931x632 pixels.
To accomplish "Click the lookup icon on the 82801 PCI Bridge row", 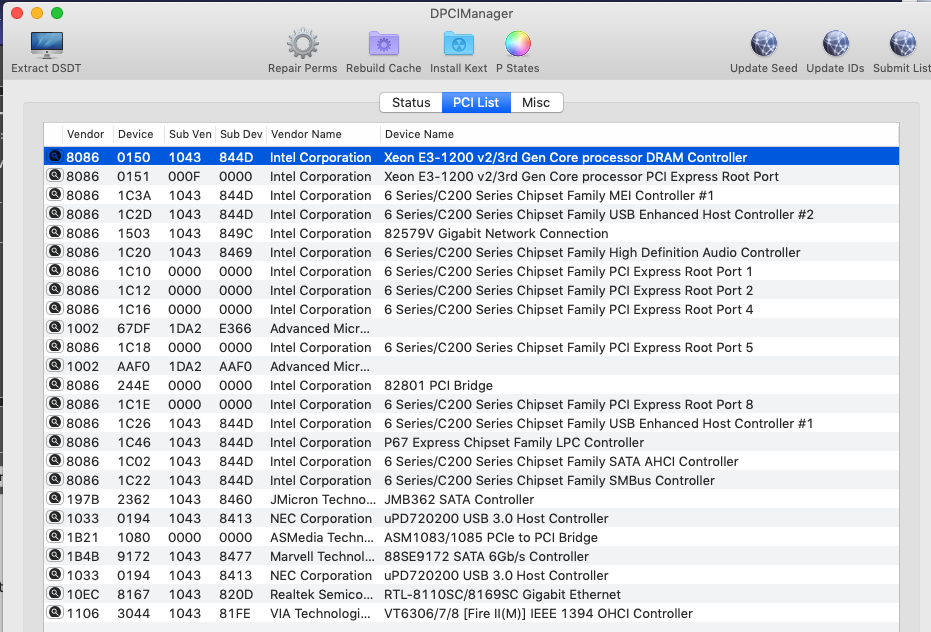I will click(x=55, y=385).
